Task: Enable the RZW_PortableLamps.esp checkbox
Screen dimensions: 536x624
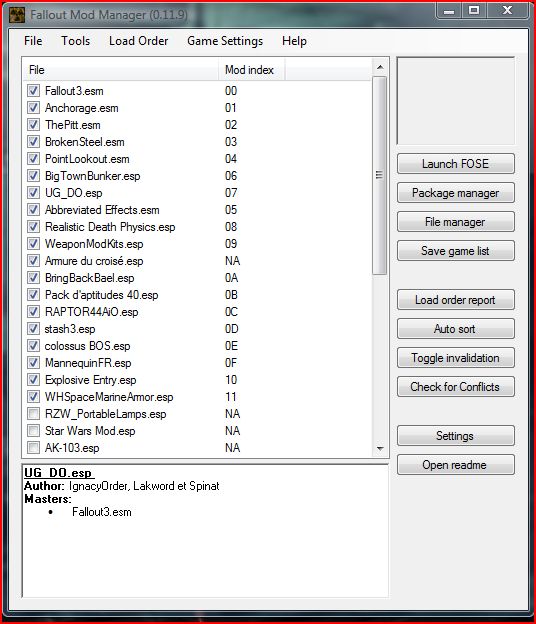Action: (33, 414)
